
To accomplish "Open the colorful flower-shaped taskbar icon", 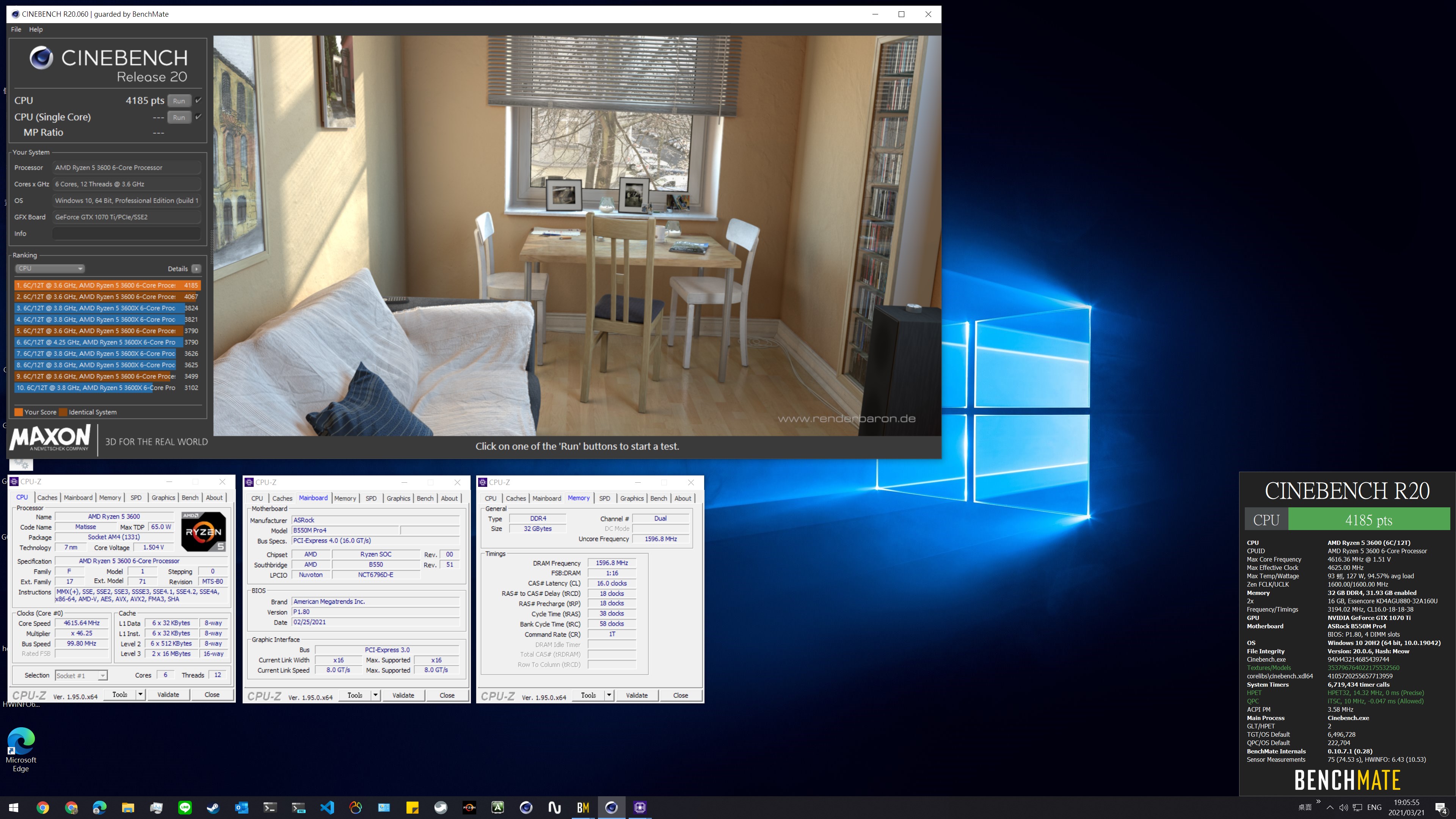I will tap(356, 808).
